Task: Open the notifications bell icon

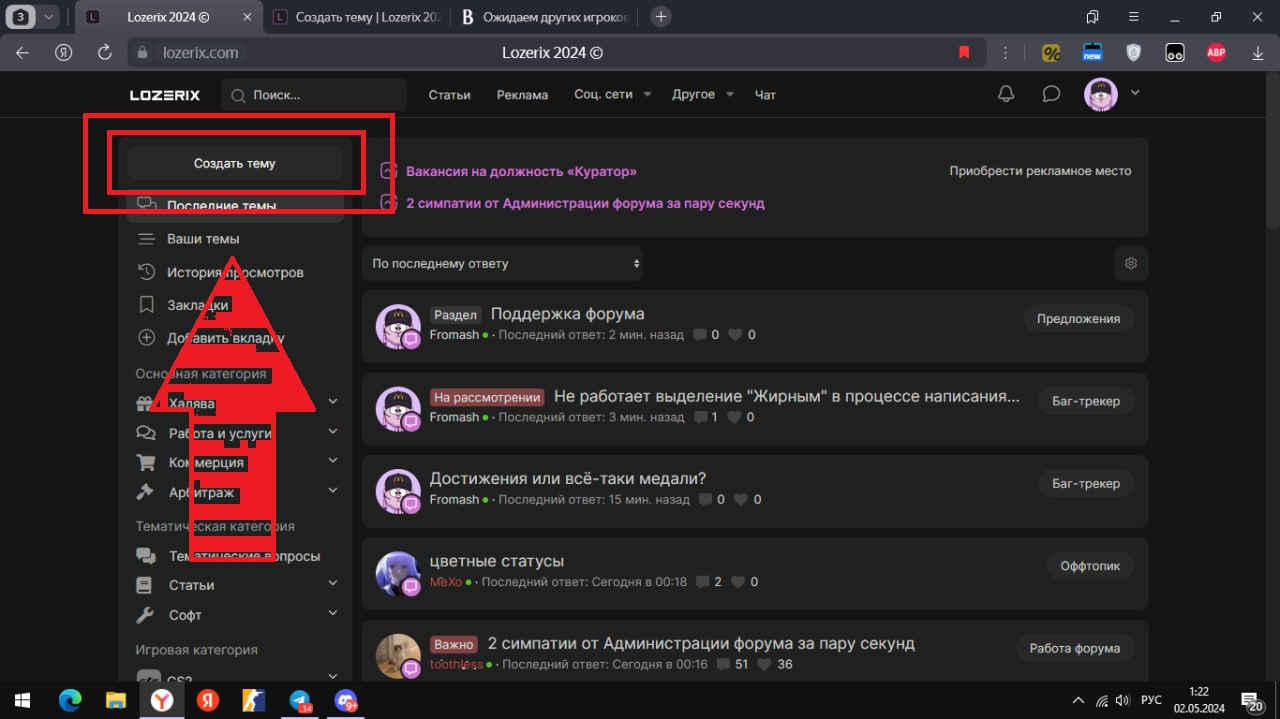Action: click(1006, 94)
